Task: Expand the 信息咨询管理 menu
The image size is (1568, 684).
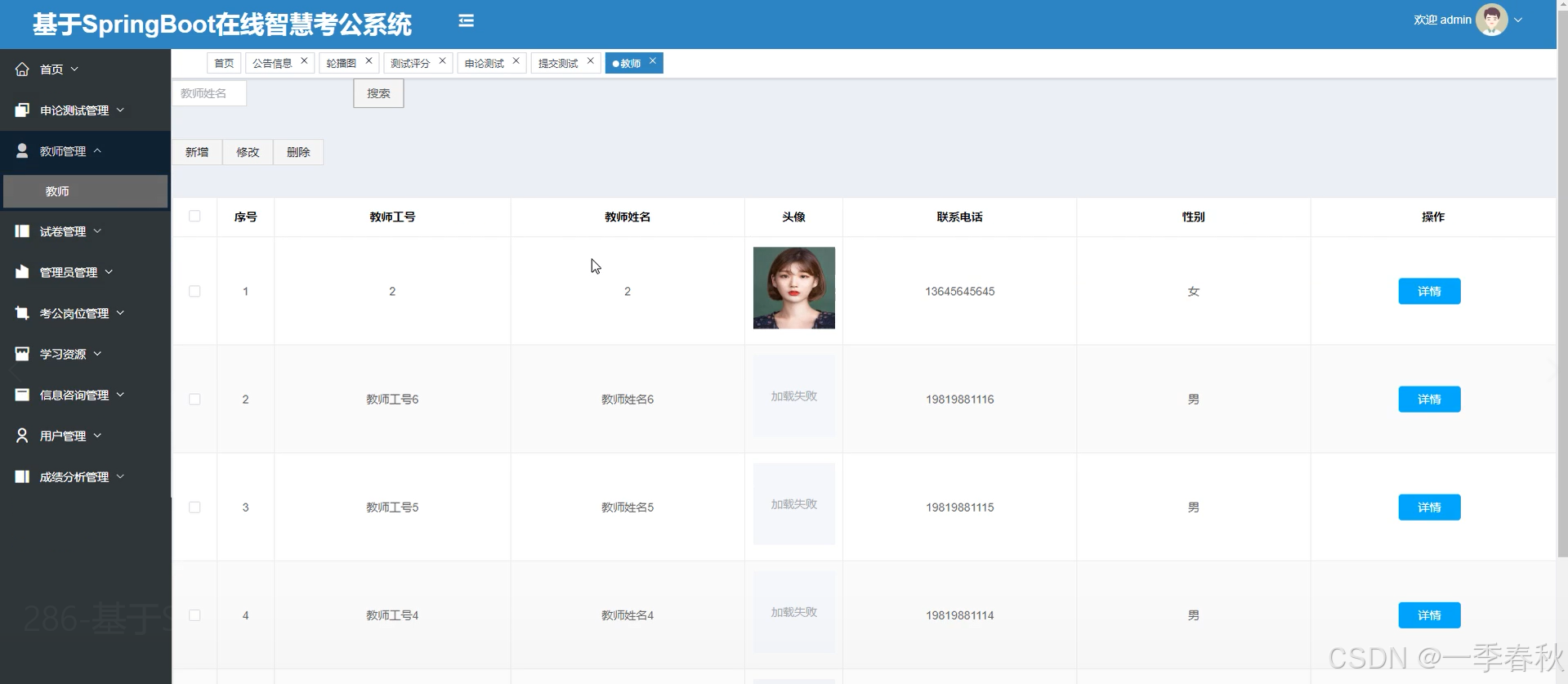Action: pos(120,395)
